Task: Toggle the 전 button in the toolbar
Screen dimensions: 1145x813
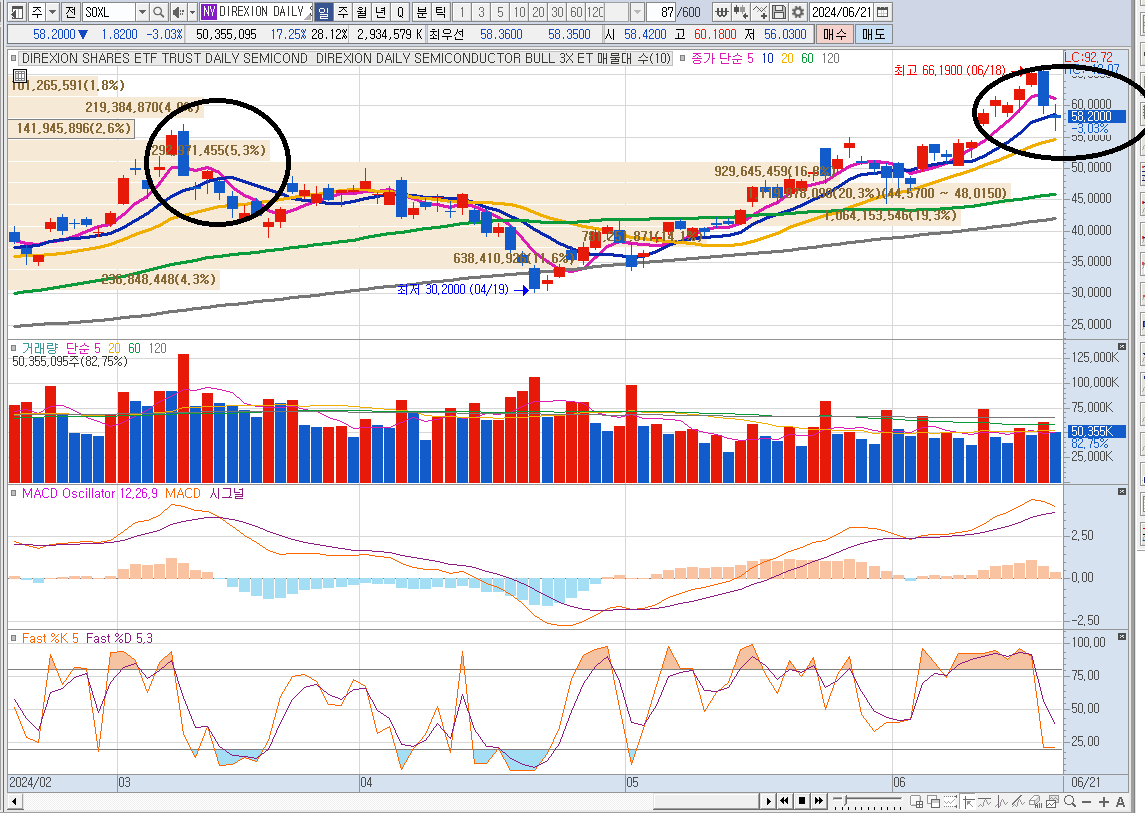Action: tap(69, 12)
